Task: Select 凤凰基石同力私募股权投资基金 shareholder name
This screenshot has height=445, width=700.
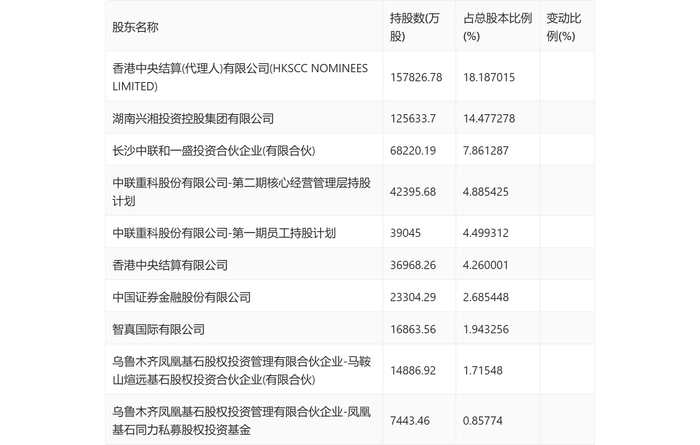Action: point(242,420)
